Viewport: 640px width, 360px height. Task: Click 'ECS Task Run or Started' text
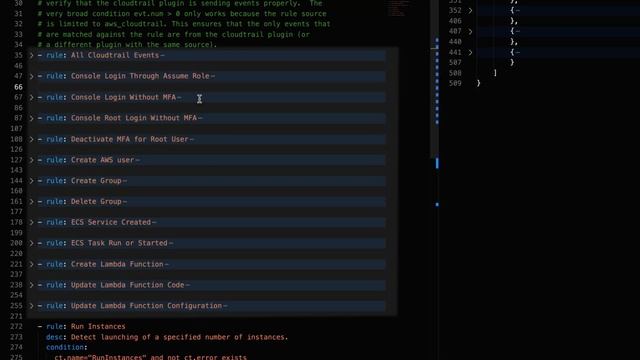(119, 243)
